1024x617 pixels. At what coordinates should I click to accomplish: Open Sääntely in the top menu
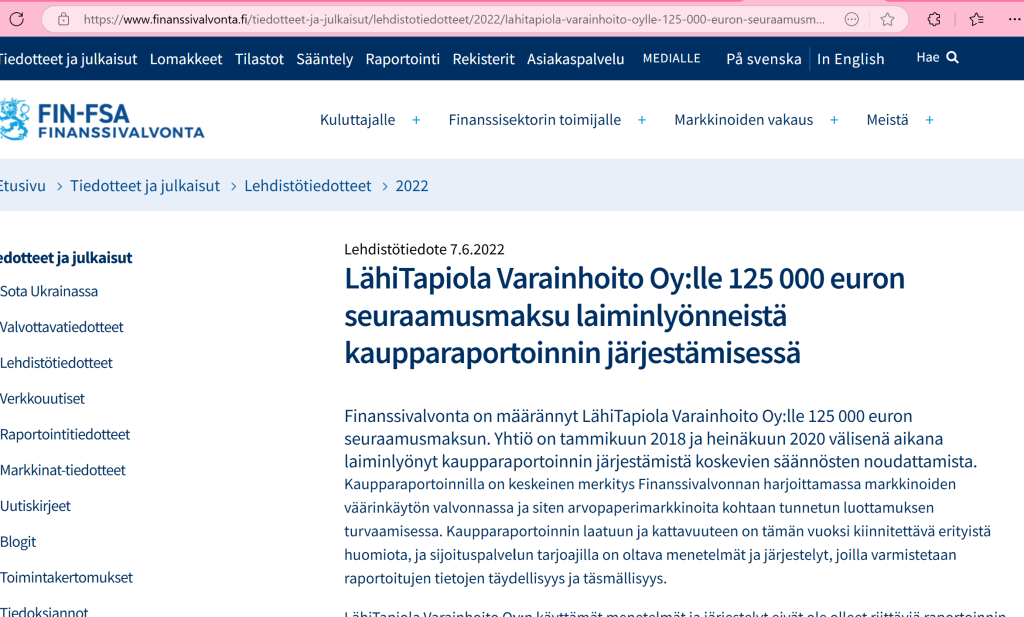point(325,59)
